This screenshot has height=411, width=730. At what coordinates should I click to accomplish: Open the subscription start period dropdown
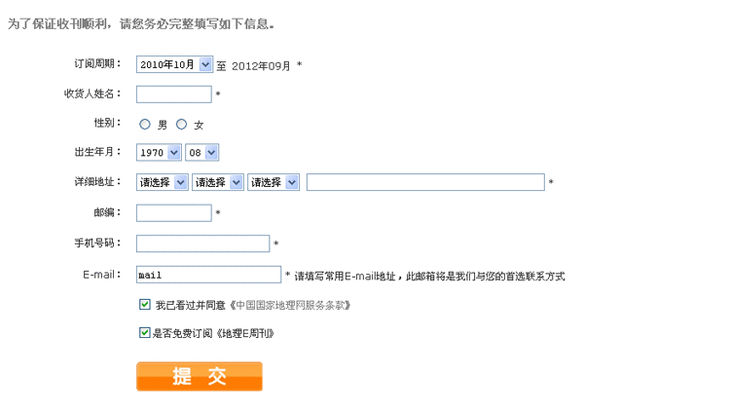point(175,65)
